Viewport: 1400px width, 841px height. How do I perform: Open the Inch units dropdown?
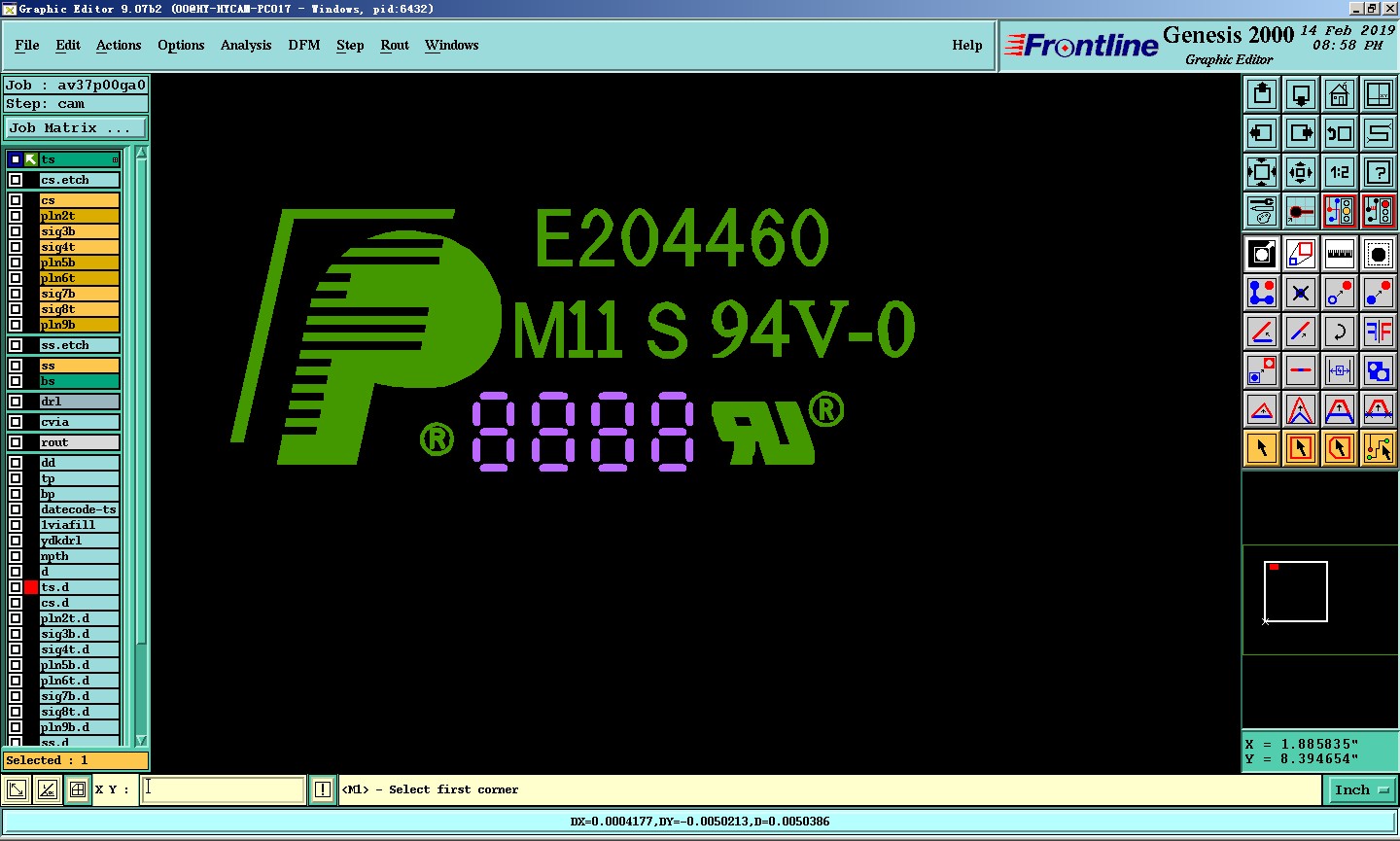tap(1360, 790)
